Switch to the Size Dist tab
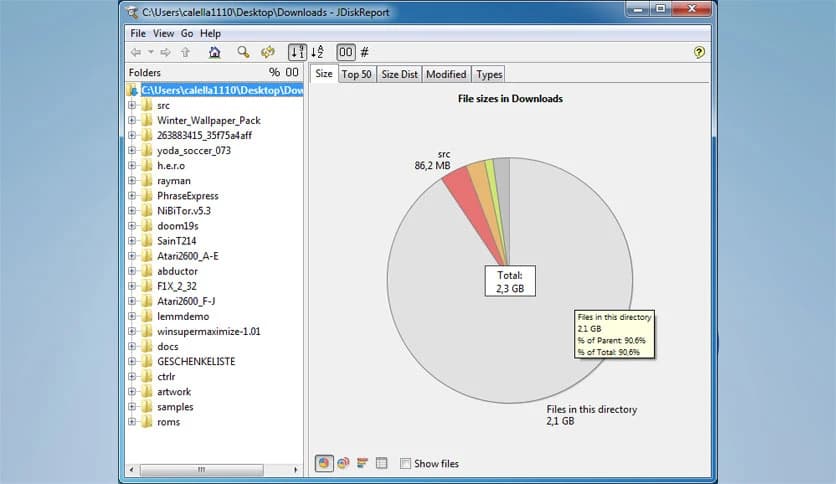 point(399,75)
